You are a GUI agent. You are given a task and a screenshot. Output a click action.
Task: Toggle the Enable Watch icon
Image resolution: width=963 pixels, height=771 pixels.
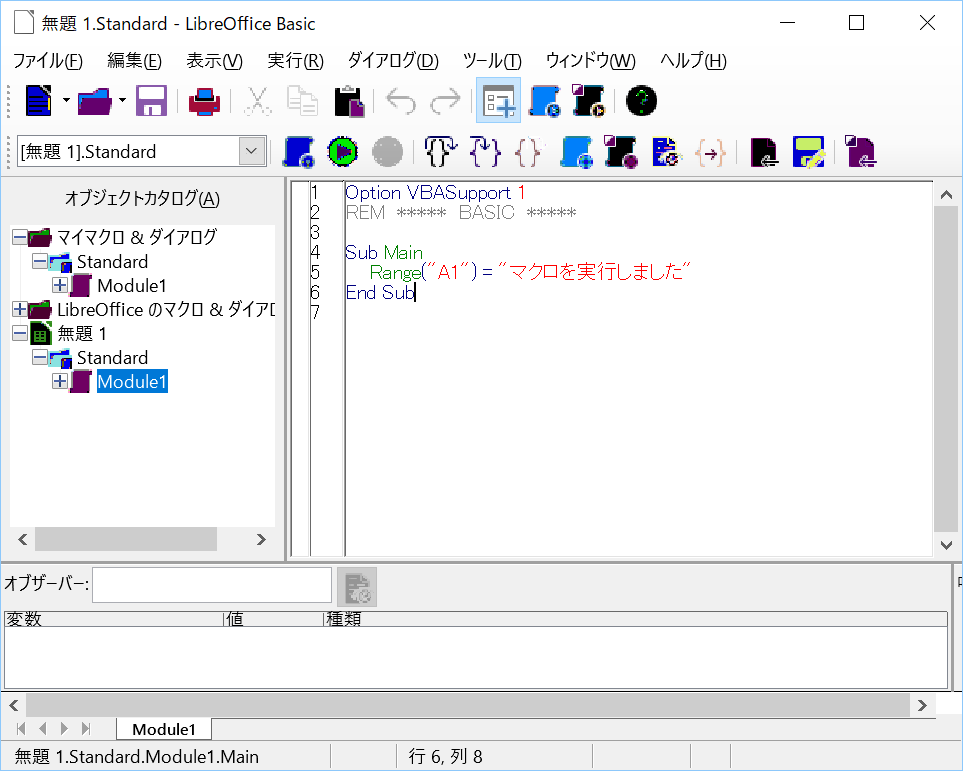[x=666, y=152]
